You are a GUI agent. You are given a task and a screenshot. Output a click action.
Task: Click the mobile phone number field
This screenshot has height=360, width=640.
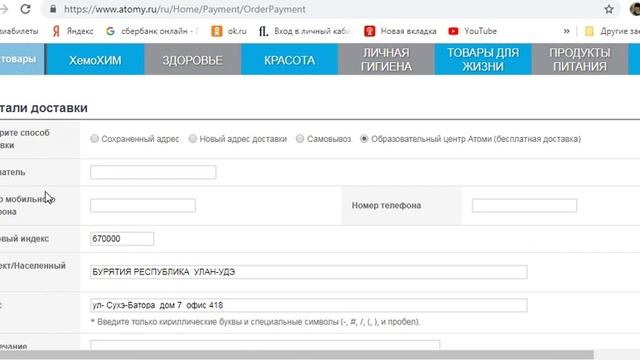[143, 206]
